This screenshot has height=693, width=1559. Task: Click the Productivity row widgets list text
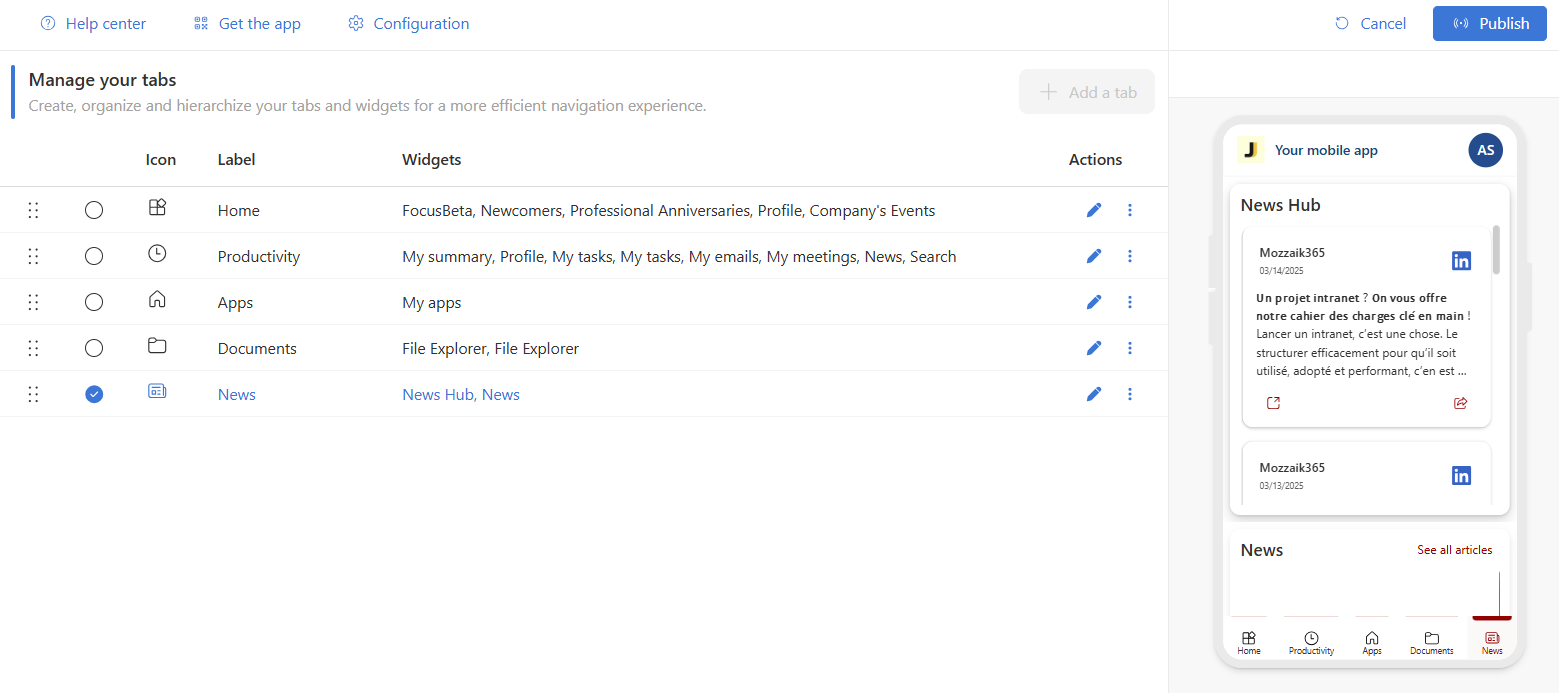[x=679, y=256]
